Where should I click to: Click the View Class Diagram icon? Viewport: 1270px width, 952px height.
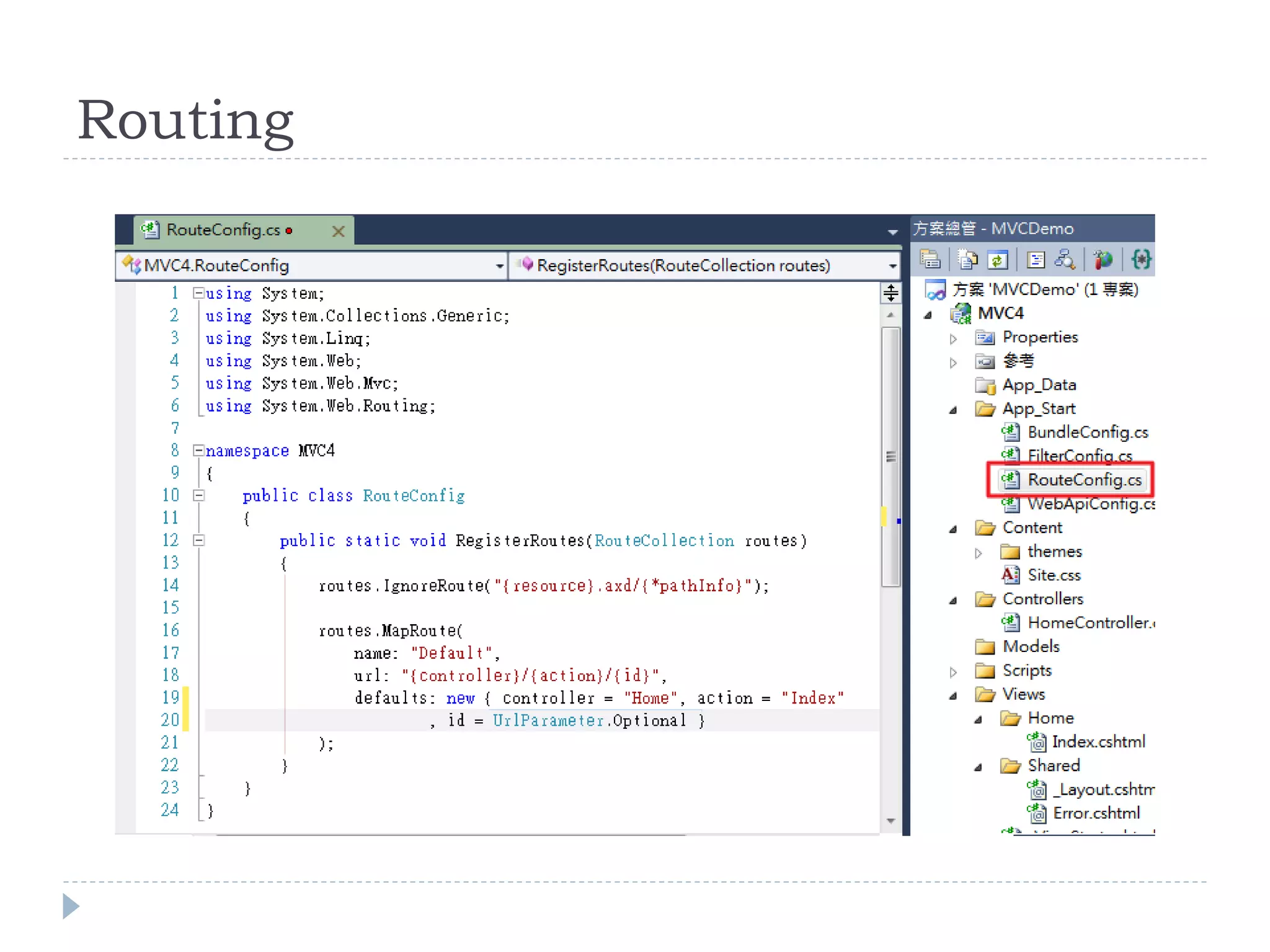pyautogui.click(x=1065, y=259)
